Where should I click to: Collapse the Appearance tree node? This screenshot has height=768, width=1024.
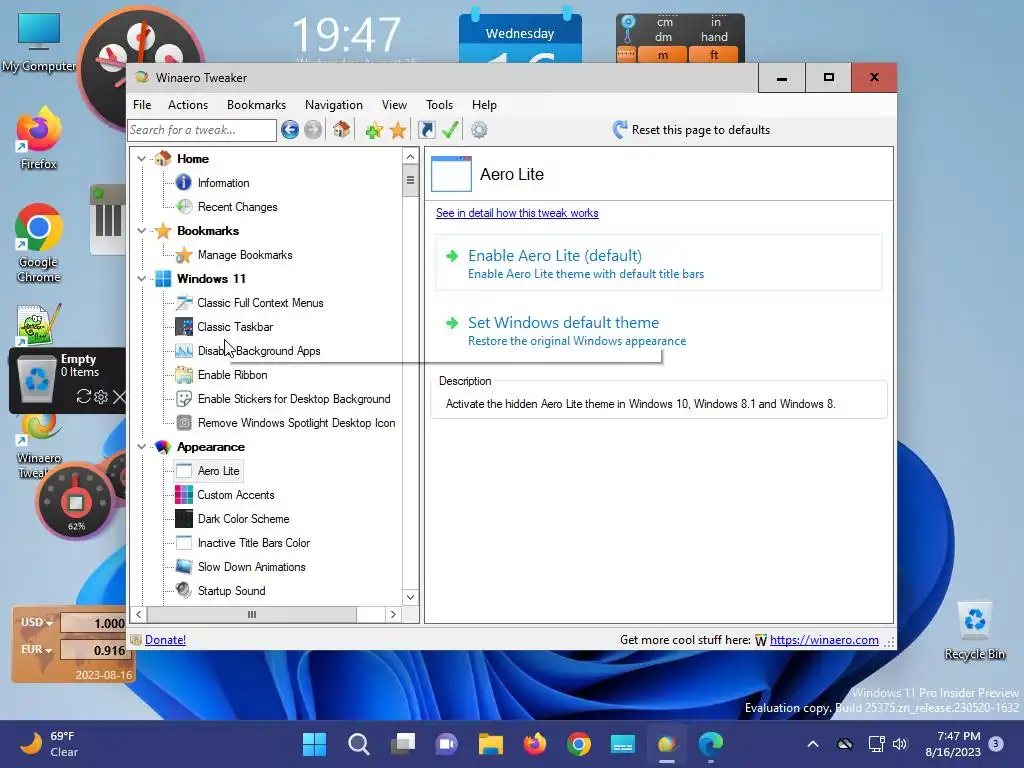[141, 447]
